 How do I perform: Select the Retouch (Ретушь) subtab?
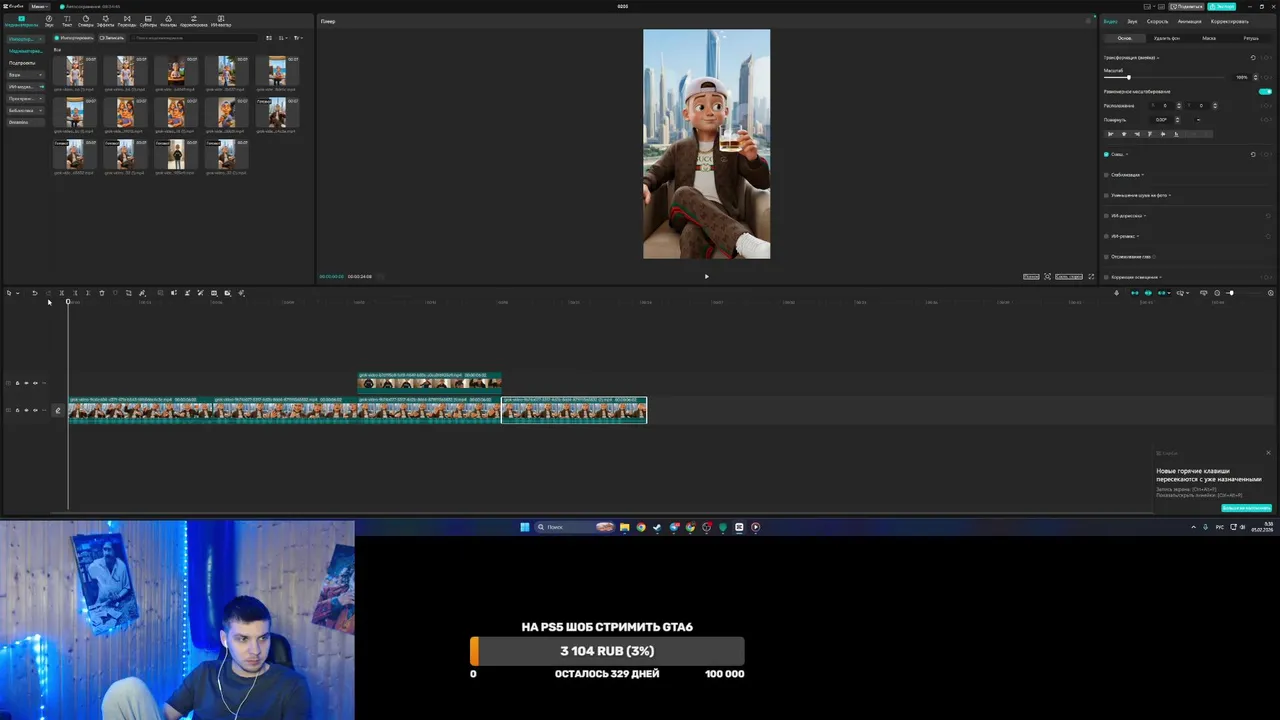pos(1251,38)
